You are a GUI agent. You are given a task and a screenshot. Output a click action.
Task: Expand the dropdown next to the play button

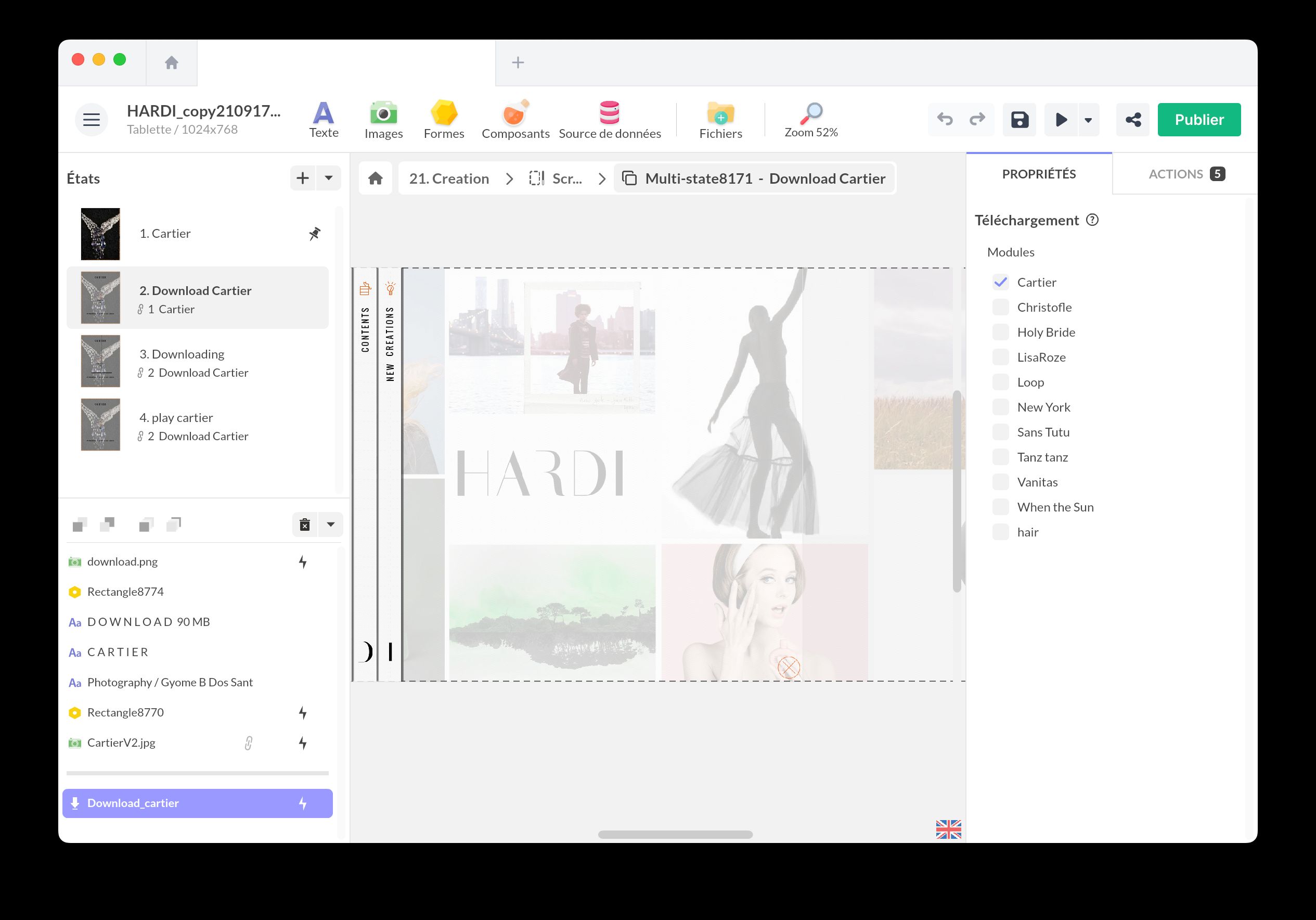(x=1088, y=119)
